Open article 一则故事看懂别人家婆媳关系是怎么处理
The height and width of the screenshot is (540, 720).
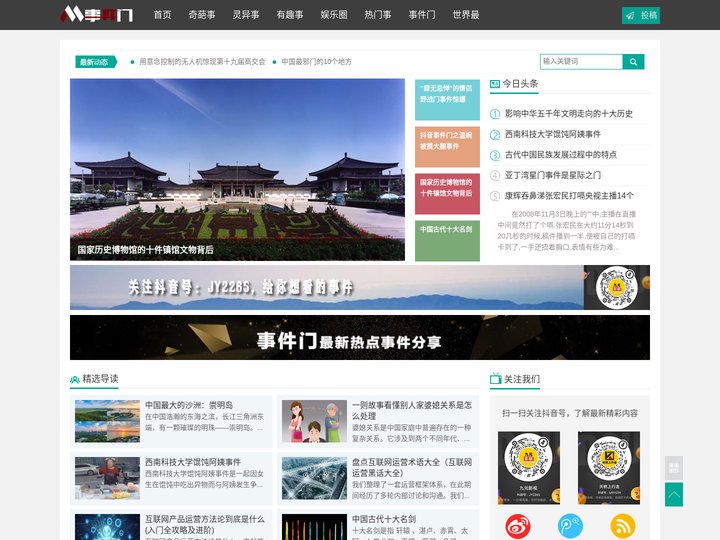click(412, 411)
